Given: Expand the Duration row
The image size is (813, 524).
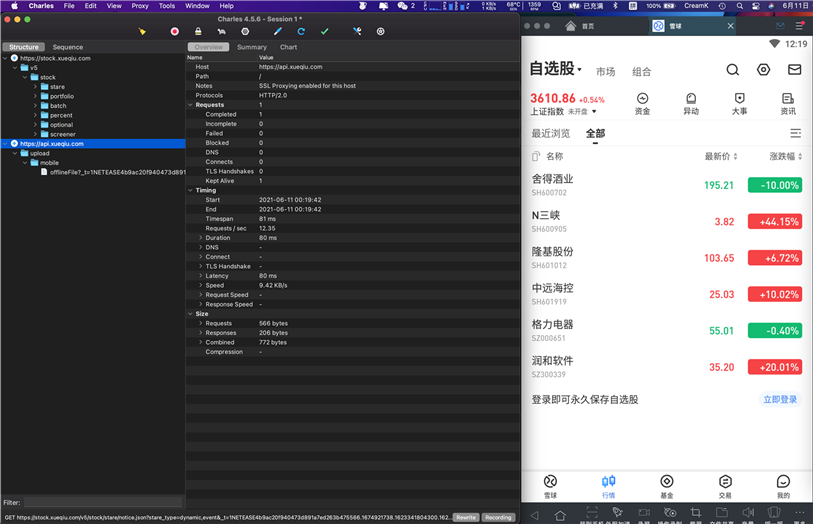Looking at the screenshot, I should coord(201,238).
